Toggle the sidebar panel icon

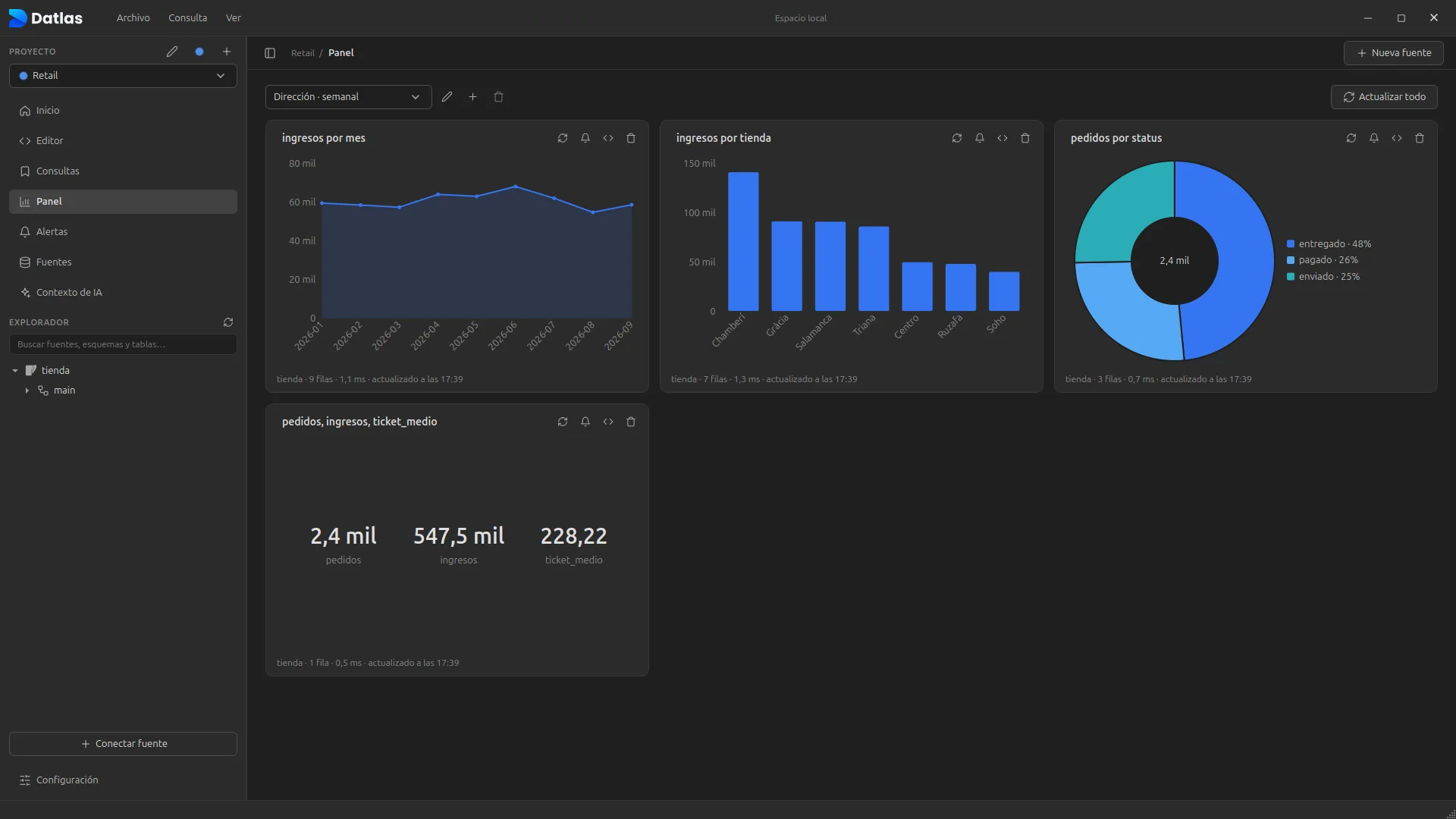pyautogui.click(x=270, y=53)
